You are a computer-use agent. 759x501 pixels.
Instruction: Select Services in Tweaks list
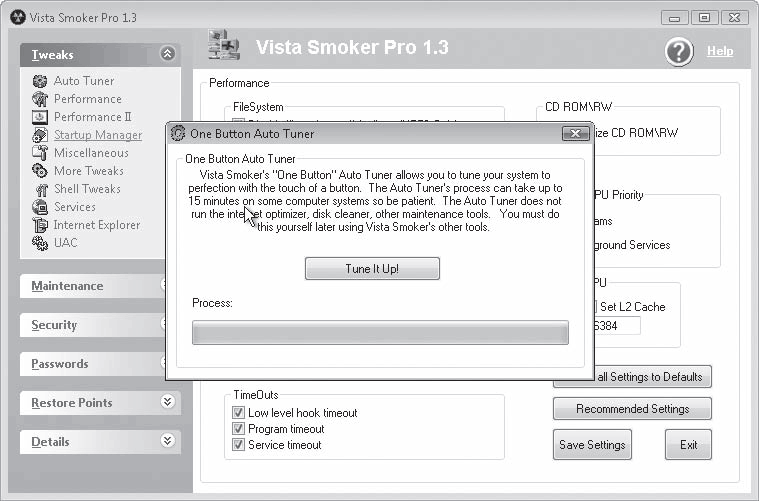pos(75,207)
